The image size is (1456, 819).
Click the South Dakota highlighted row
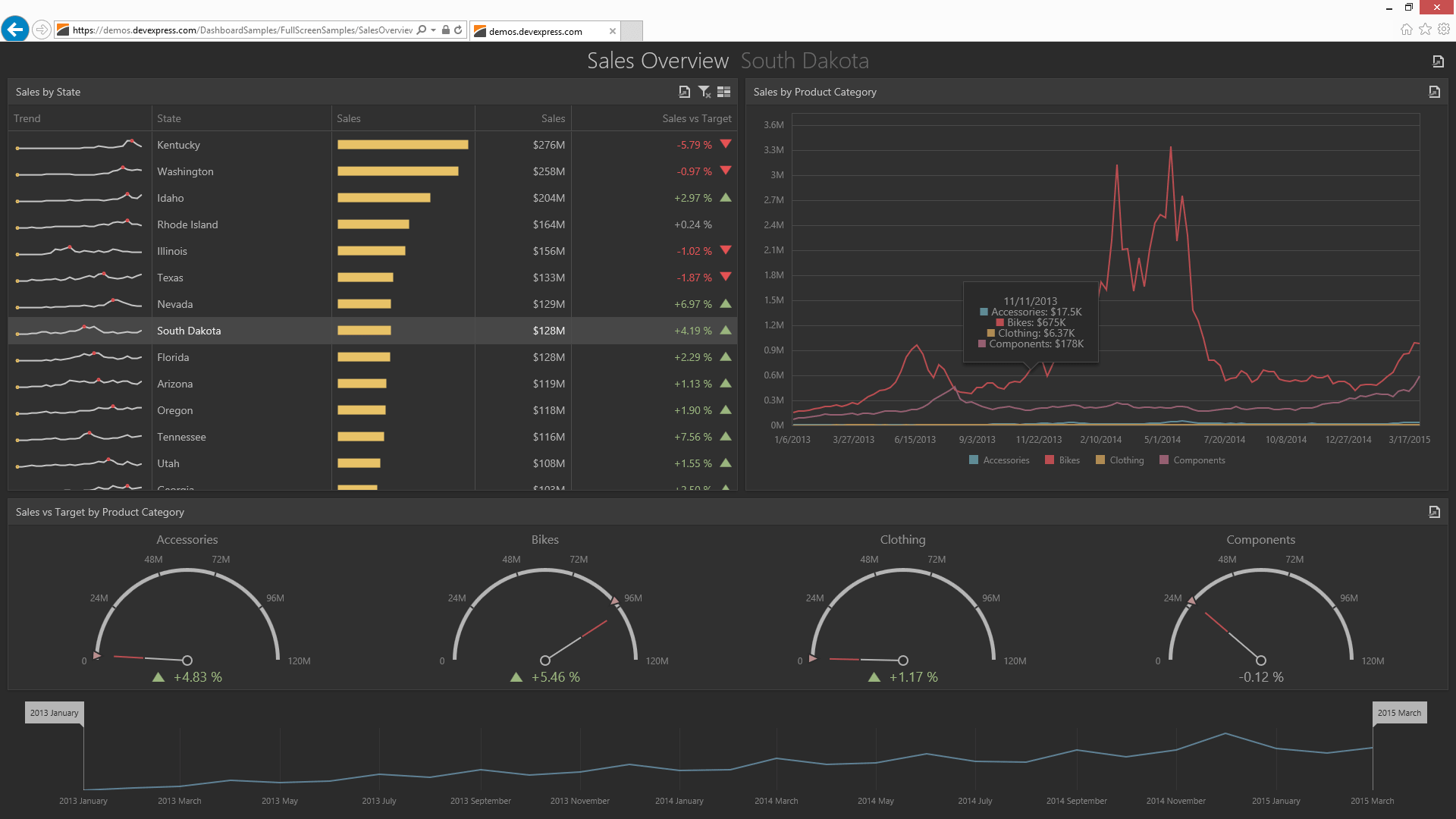[x=372, y=331]
